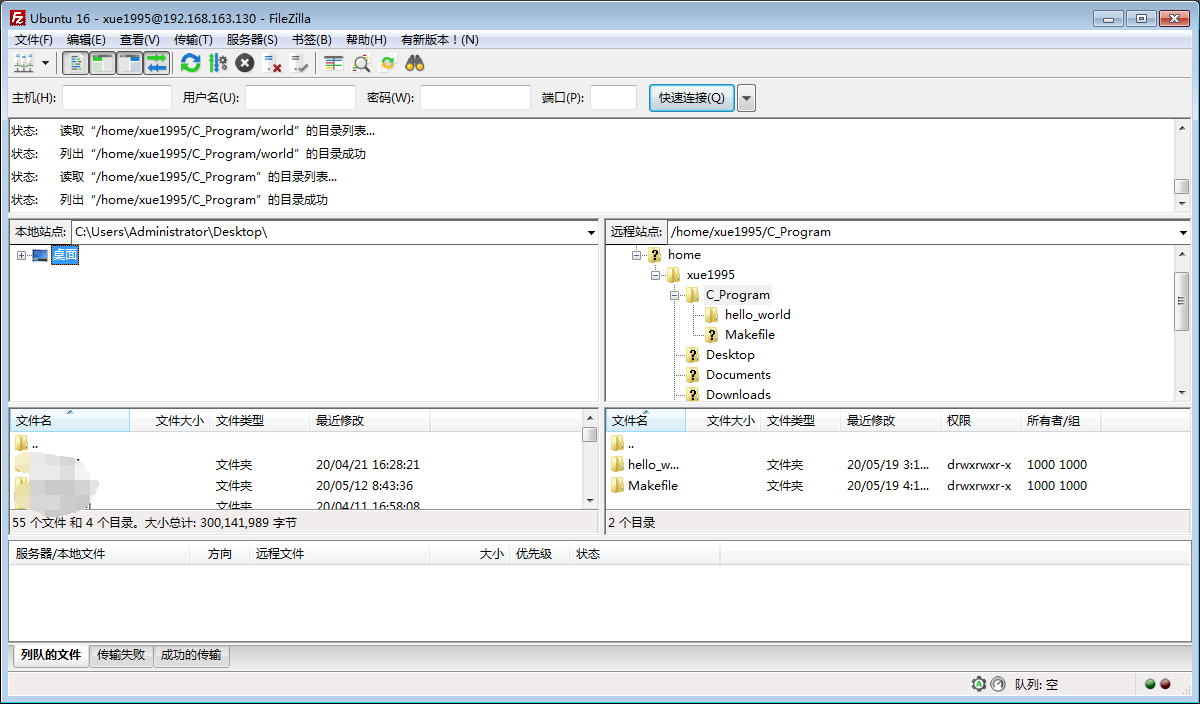Open local site path dropdown

click(591, 232)
